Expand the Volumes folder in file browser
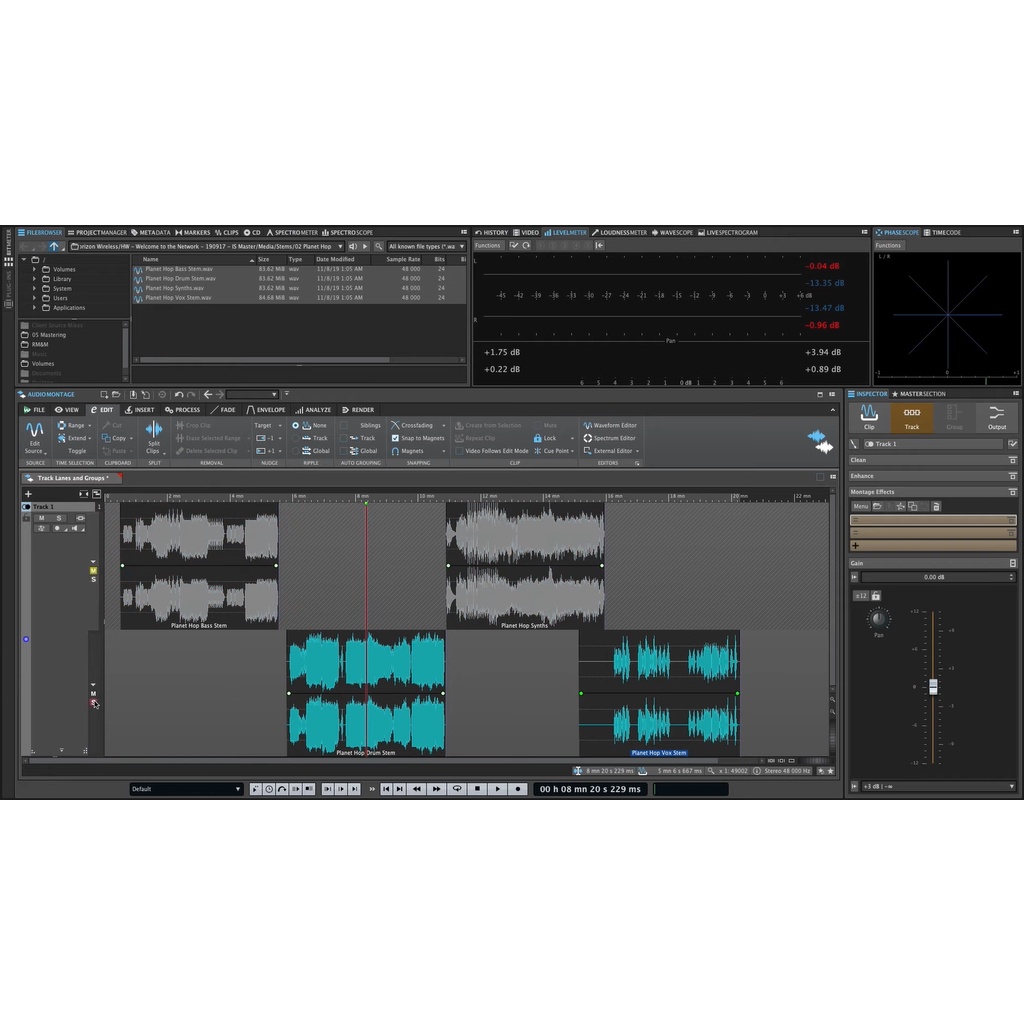 (34, 270)
